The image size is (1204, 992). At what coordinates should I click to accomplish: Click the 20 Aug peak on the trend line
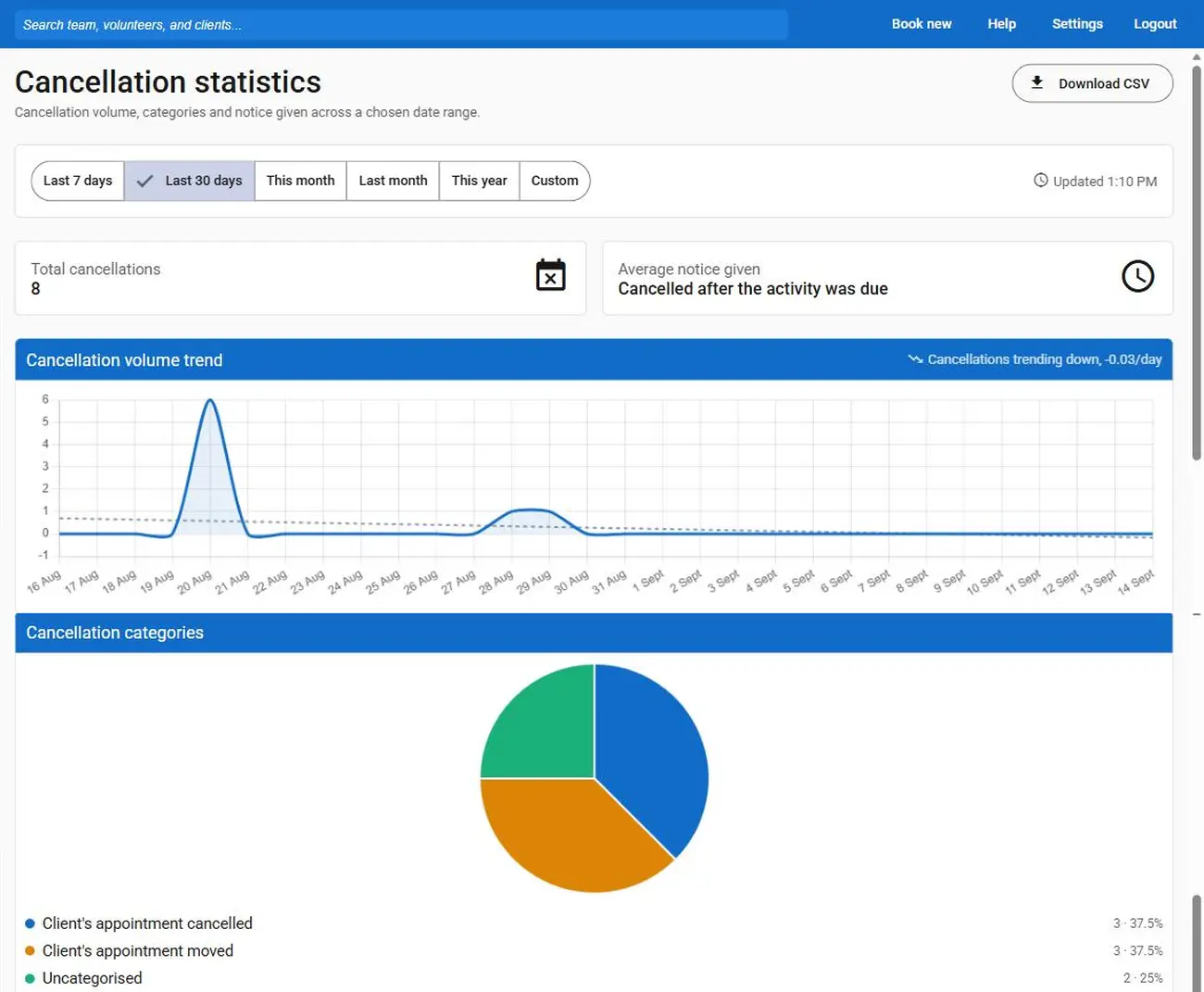coord(210,400)
